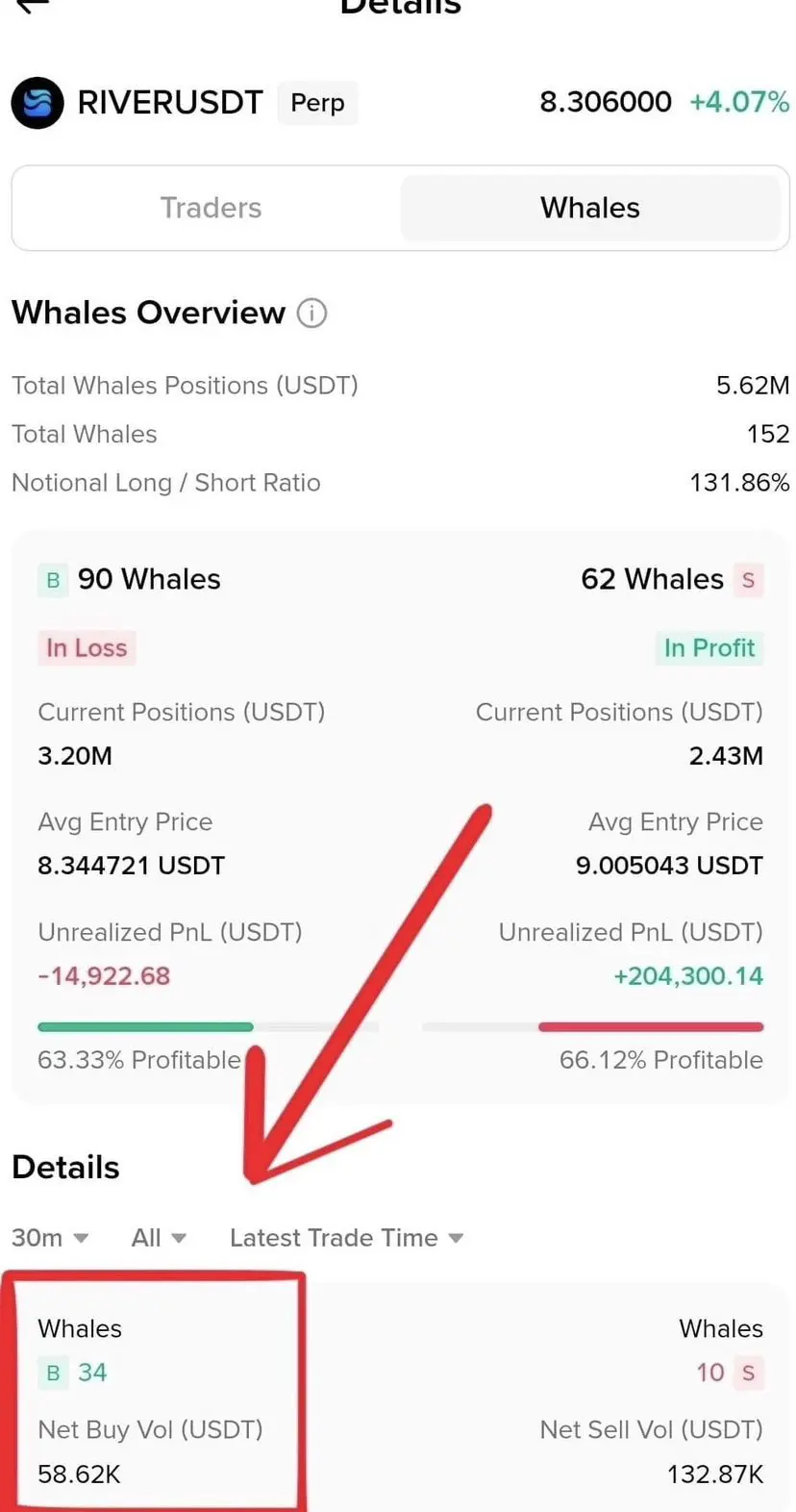Tap the green B badge beside 90 Whales

pyautogui.click(x=53, y=580)
